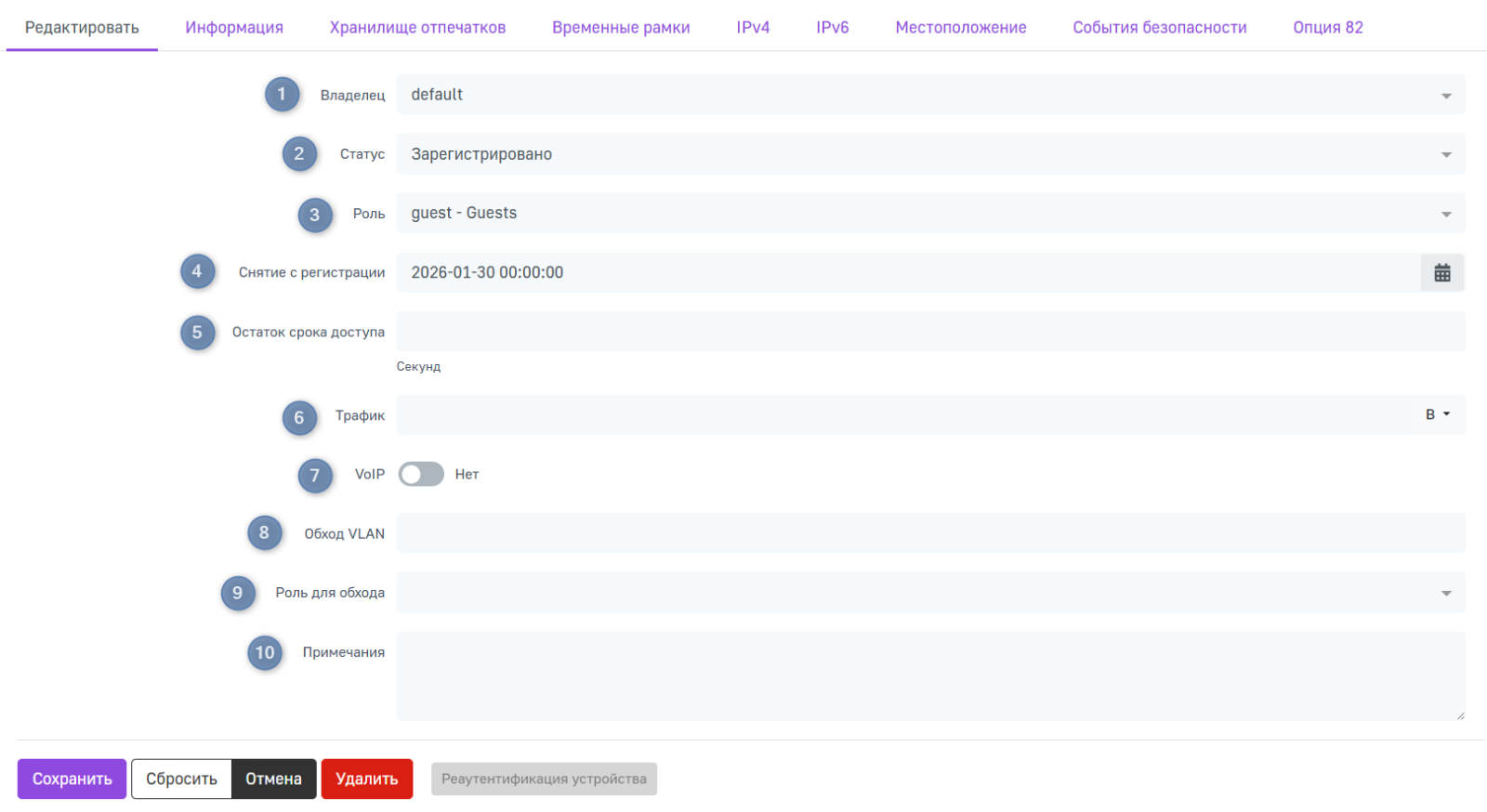Focus the Обход VLAN input field

tap(929, 534)
